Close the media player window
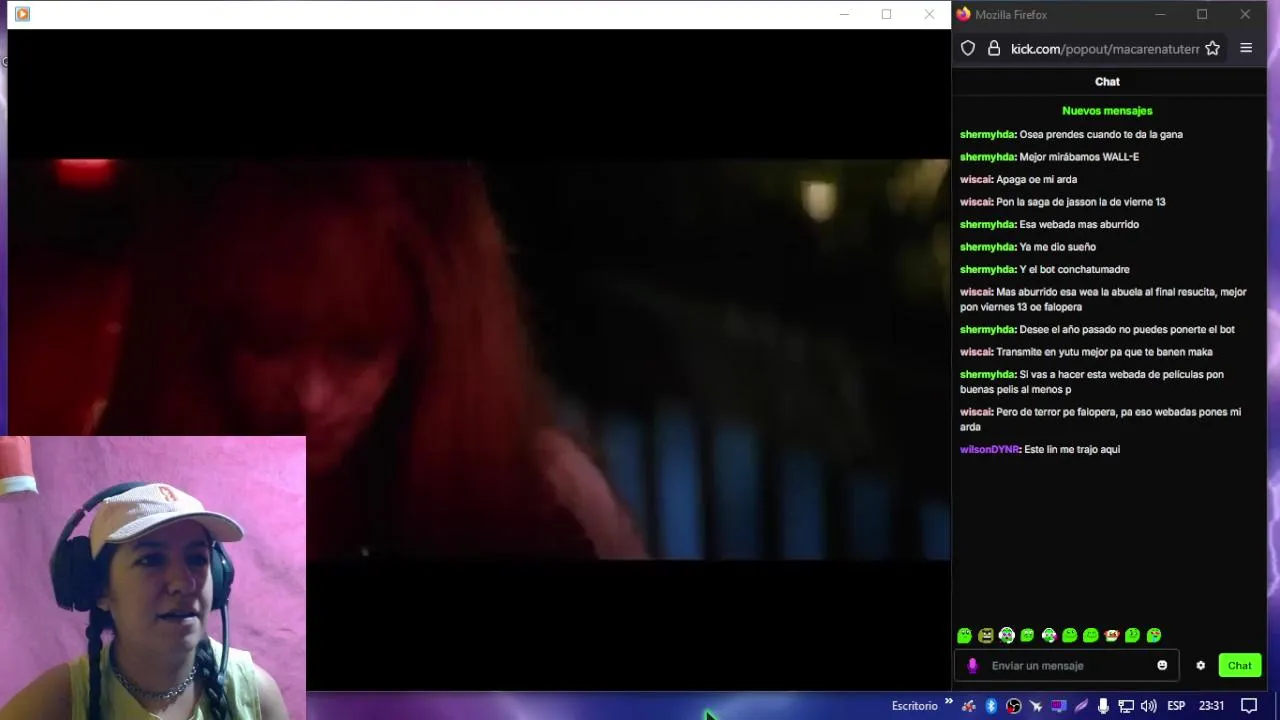 click(x=929, y=14)
